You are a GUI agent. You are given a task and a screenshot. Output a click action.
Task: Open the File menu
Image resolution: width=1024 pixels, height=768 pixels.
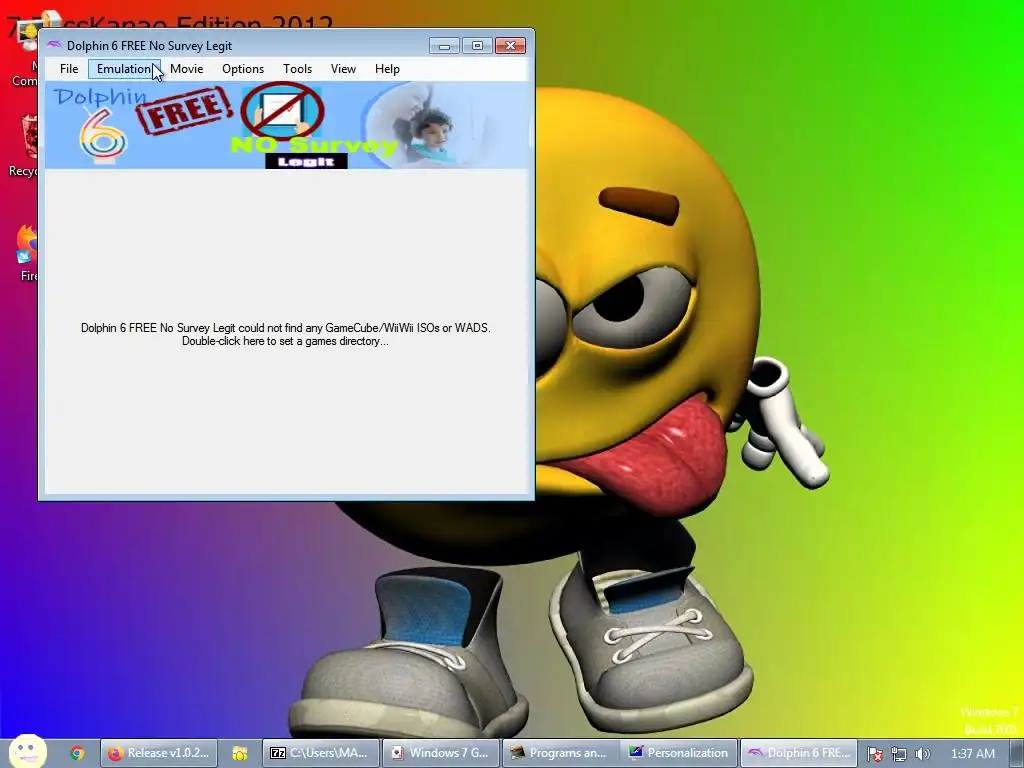pos(69,69)
